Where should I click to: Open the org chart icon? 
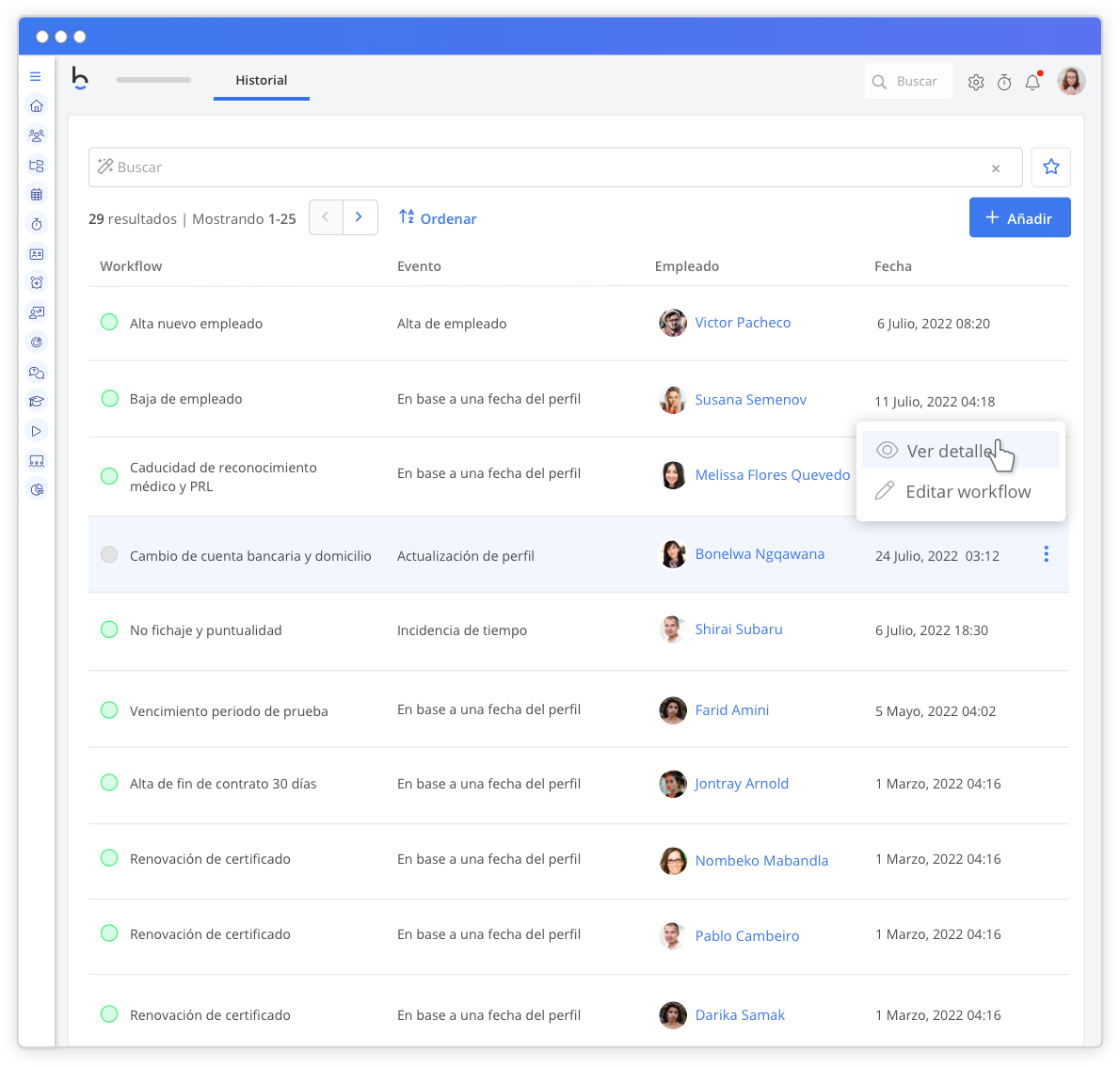[x=36, y=166]
